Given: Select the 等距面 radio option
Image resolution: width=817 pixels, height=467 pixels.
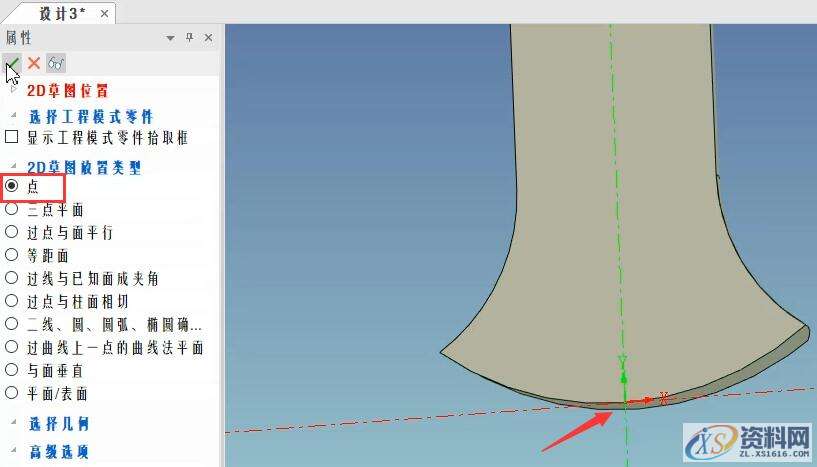Looking at the screenshot, I should click(12, 255).
